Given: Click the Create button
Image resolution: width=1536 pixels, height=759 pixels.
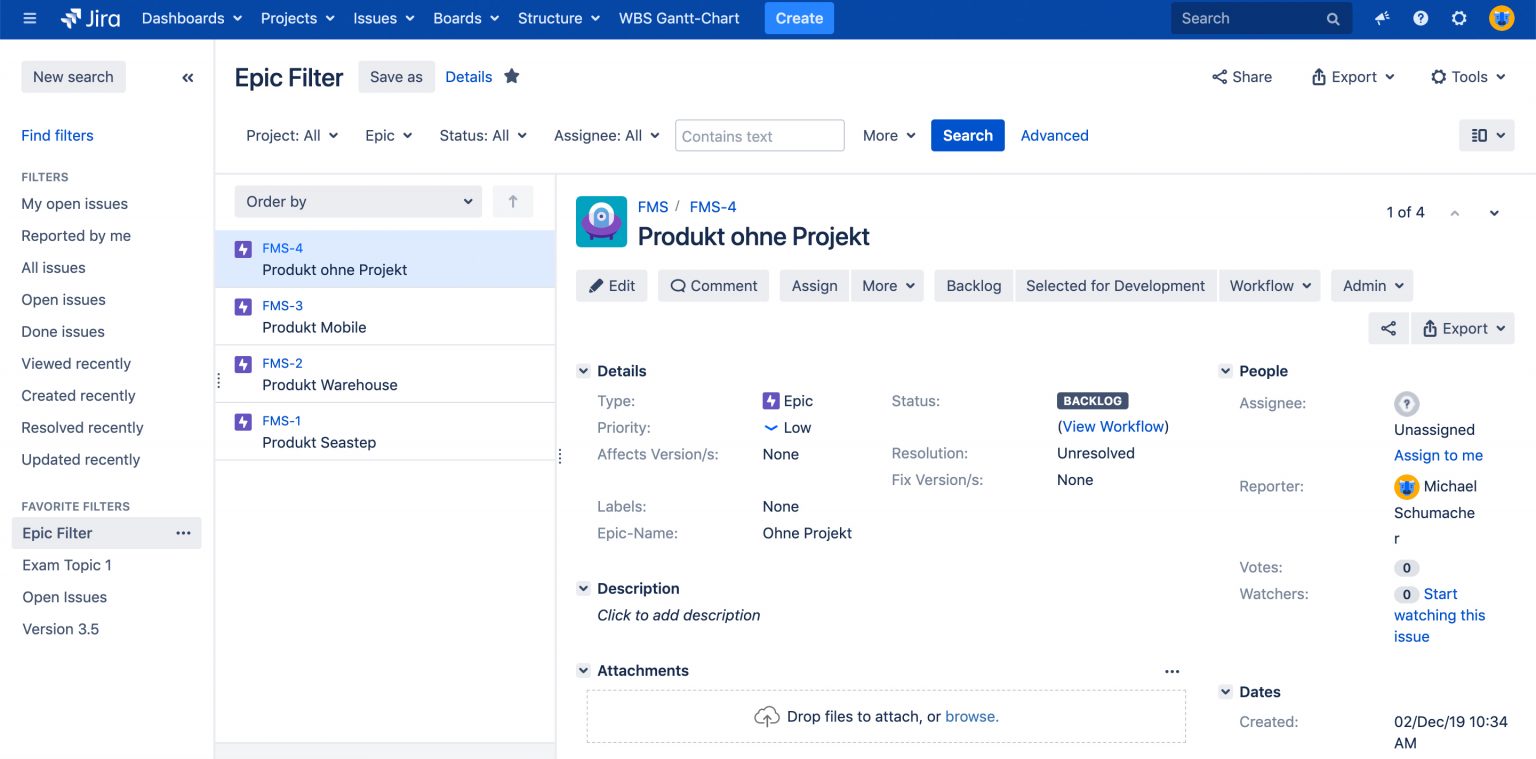Looking at the screenshot, I should coord(799,18).
